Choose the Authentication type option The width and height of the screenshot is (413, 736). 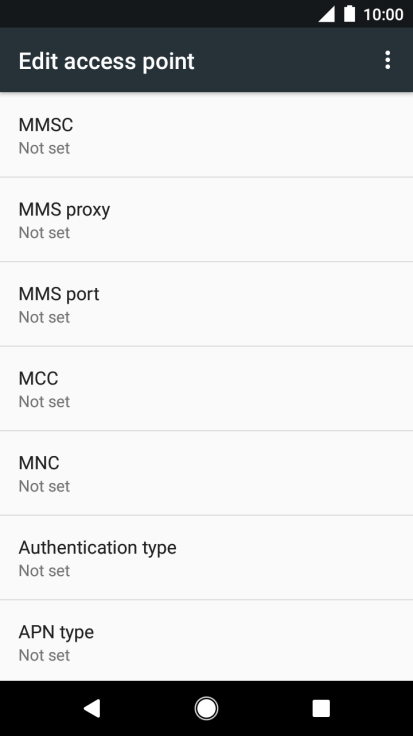pos(206,558)
